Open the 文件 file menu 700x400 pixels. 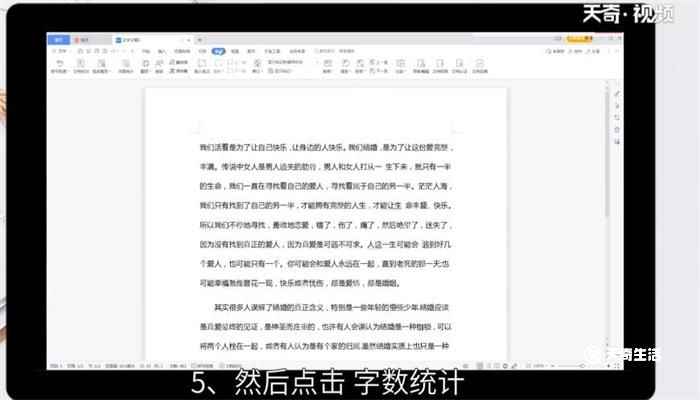(58, 51)
